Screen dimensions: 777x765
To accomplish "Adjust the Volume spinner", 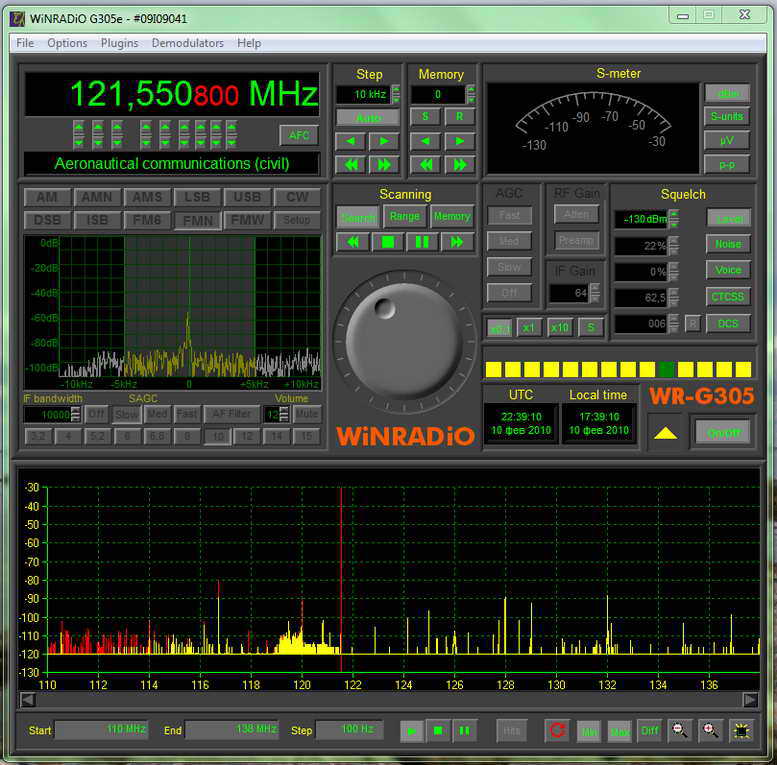I will point(283,414).
